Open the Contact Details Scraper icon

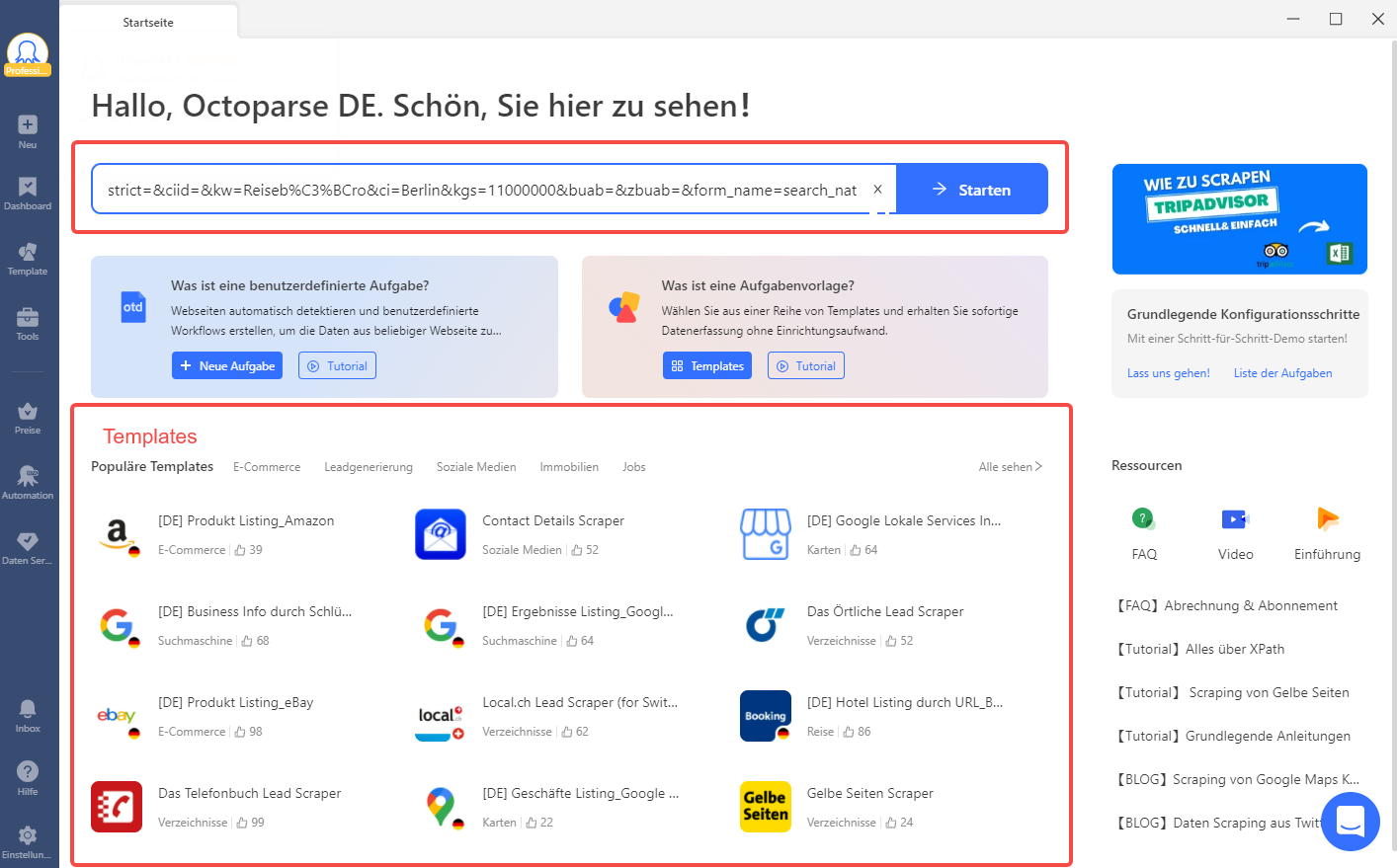pos(441,534)
